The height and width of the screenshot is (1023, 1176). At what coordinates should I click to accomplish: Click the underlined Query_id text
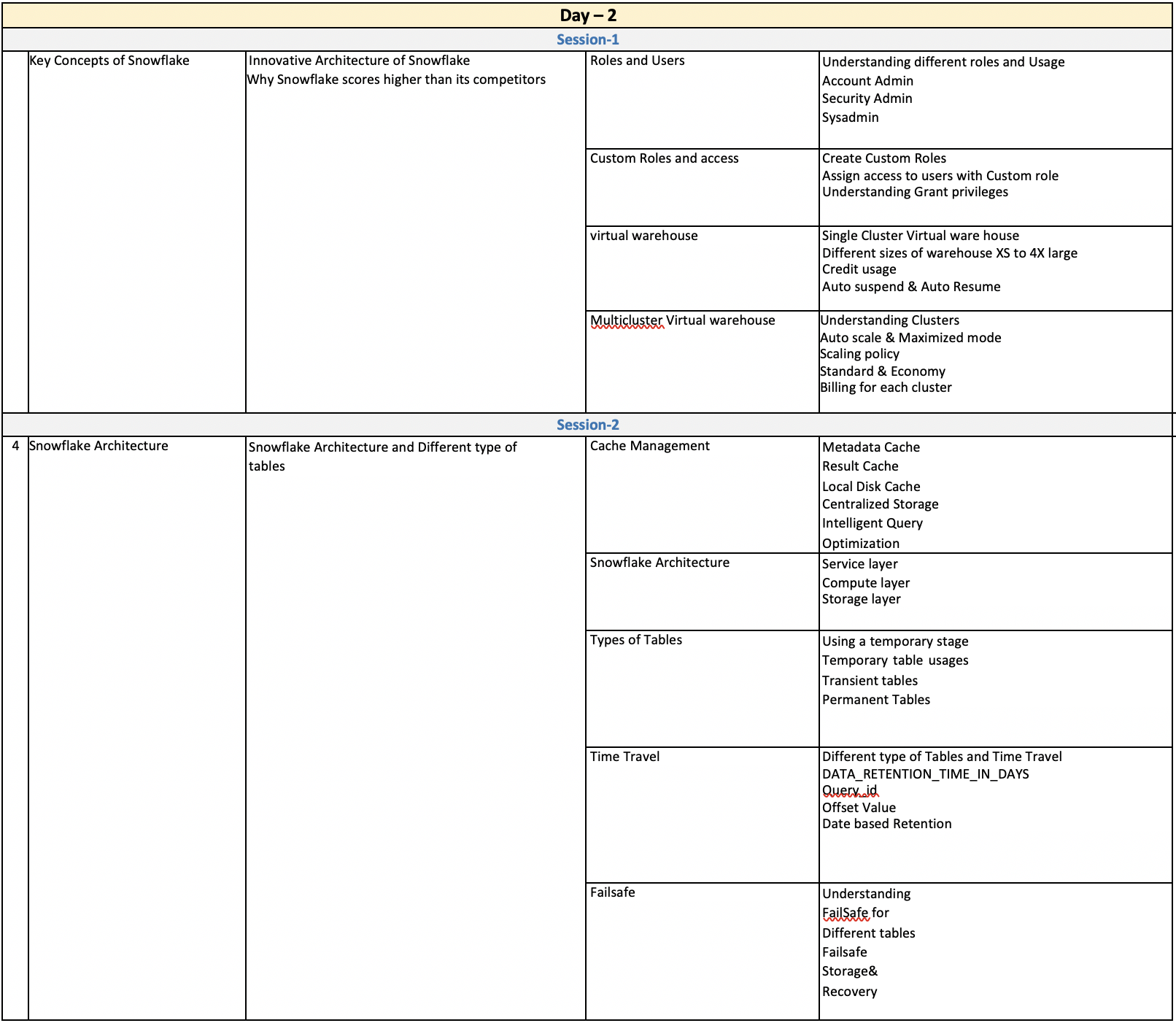point(850,790)
